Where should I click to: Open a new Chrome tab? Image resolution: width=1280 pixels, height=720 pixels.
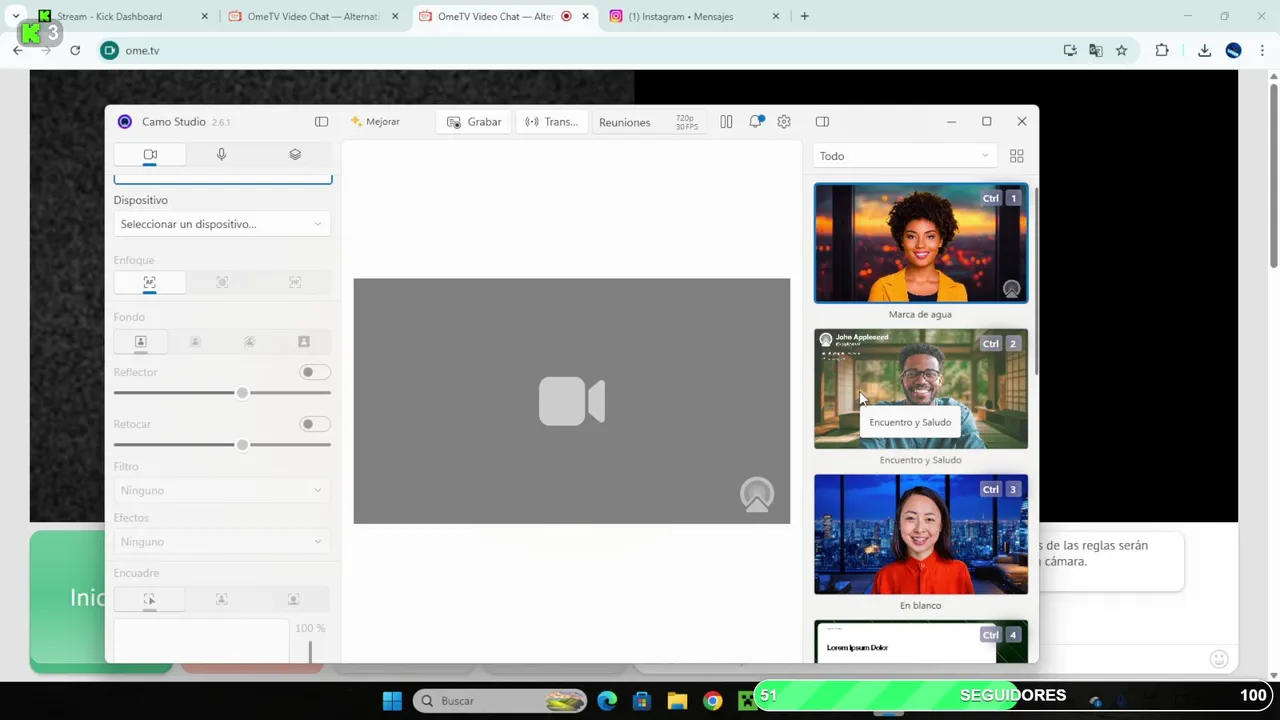pos(804,16)
